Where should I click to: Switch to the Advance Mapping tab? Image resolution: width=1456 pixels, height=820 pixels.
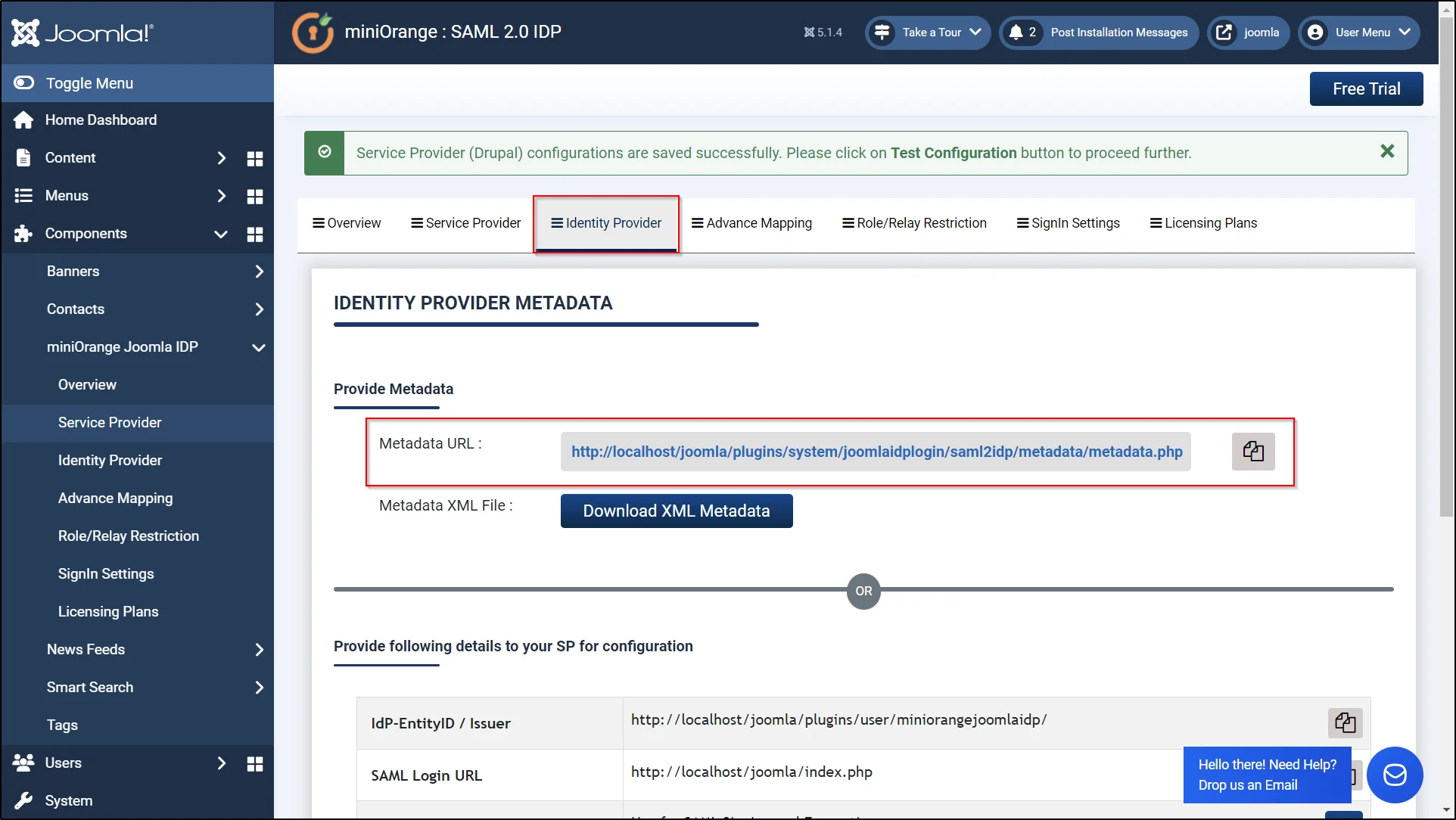click(751, 223)
